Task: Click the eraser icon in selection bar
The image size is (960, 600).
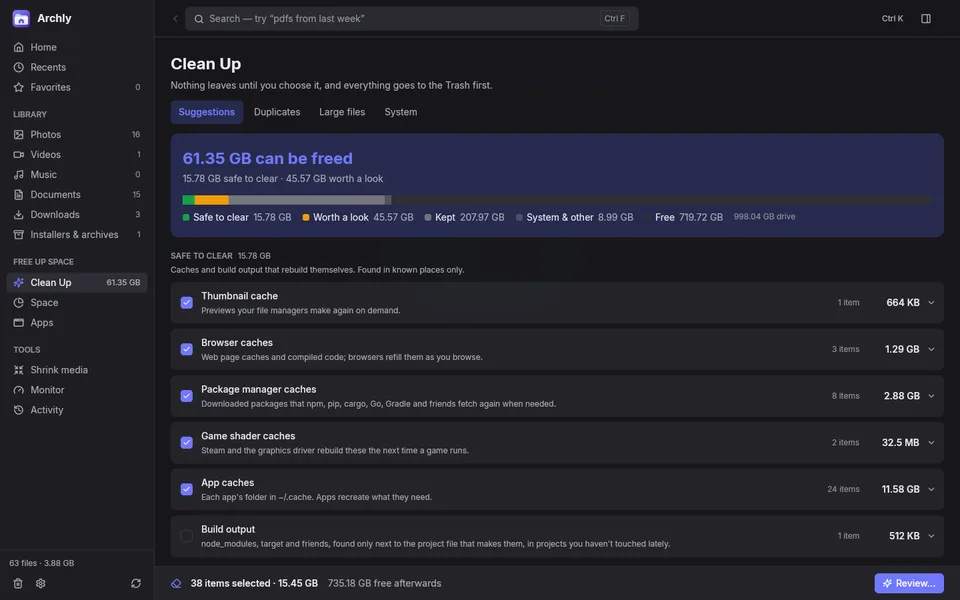Action: 176,583
